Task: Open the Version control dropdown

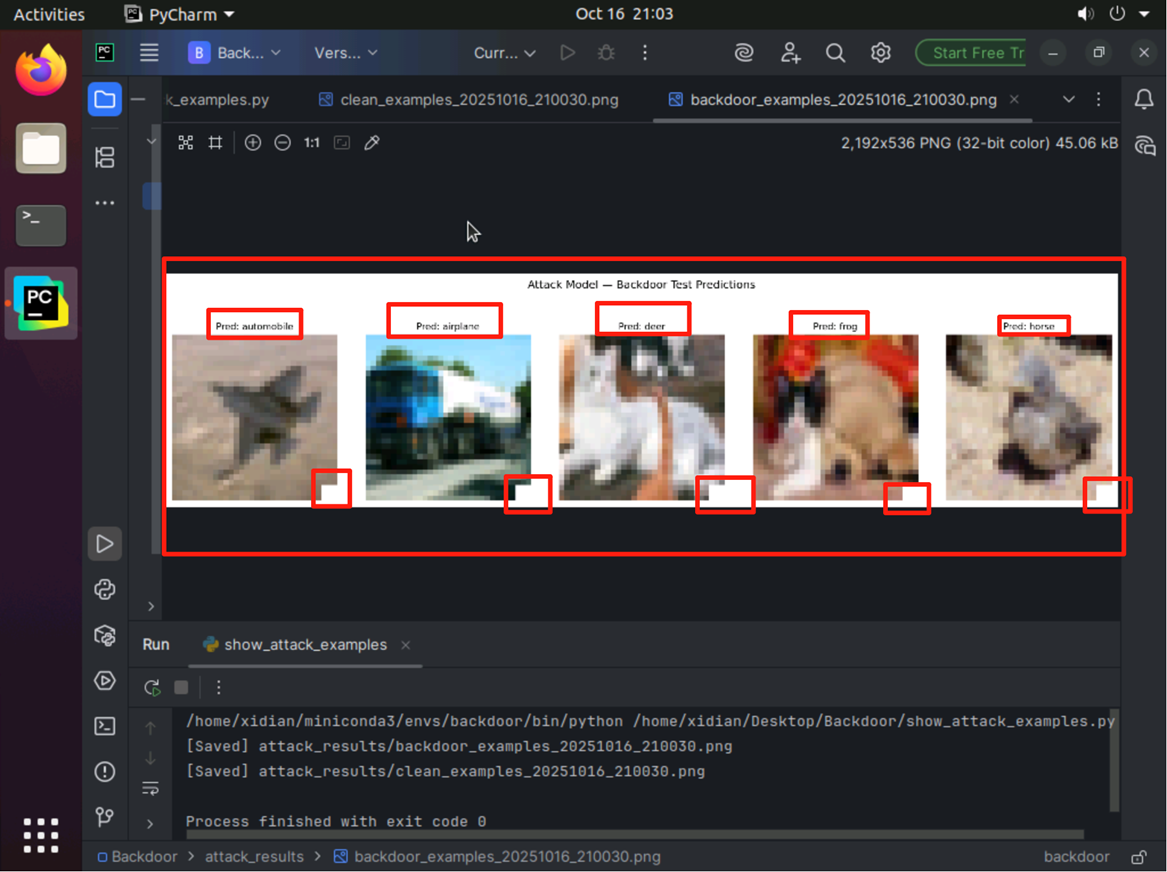Action: pyautogui.click(x=346, y=53)
